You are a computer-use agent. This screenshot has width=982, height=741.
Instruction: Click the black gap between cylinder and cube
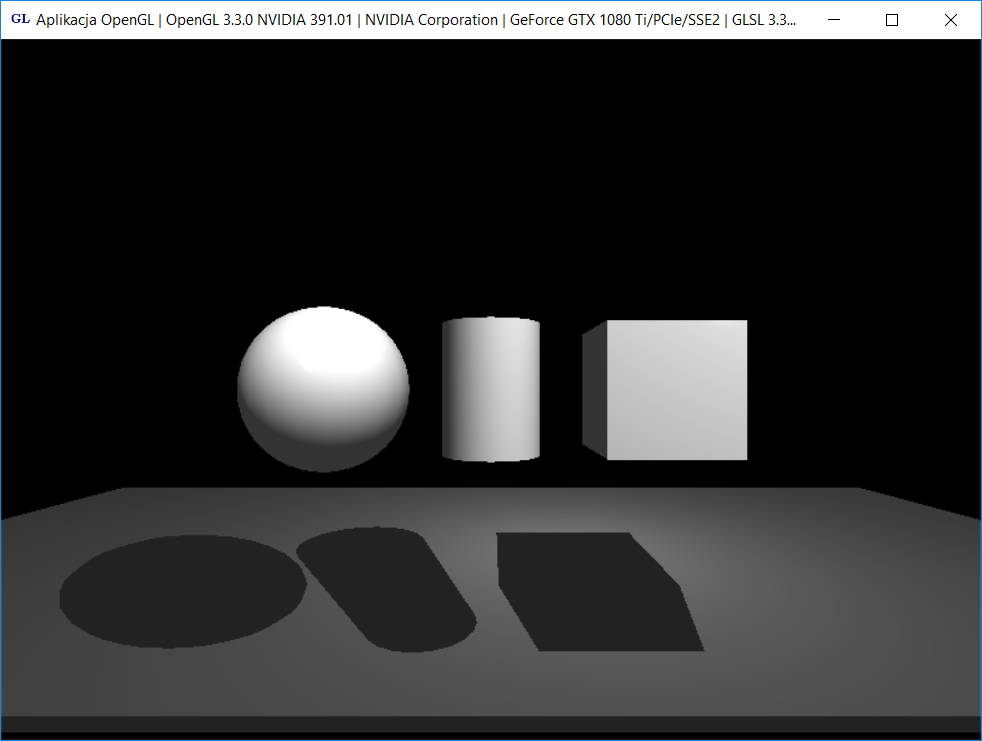coord(561,390)
